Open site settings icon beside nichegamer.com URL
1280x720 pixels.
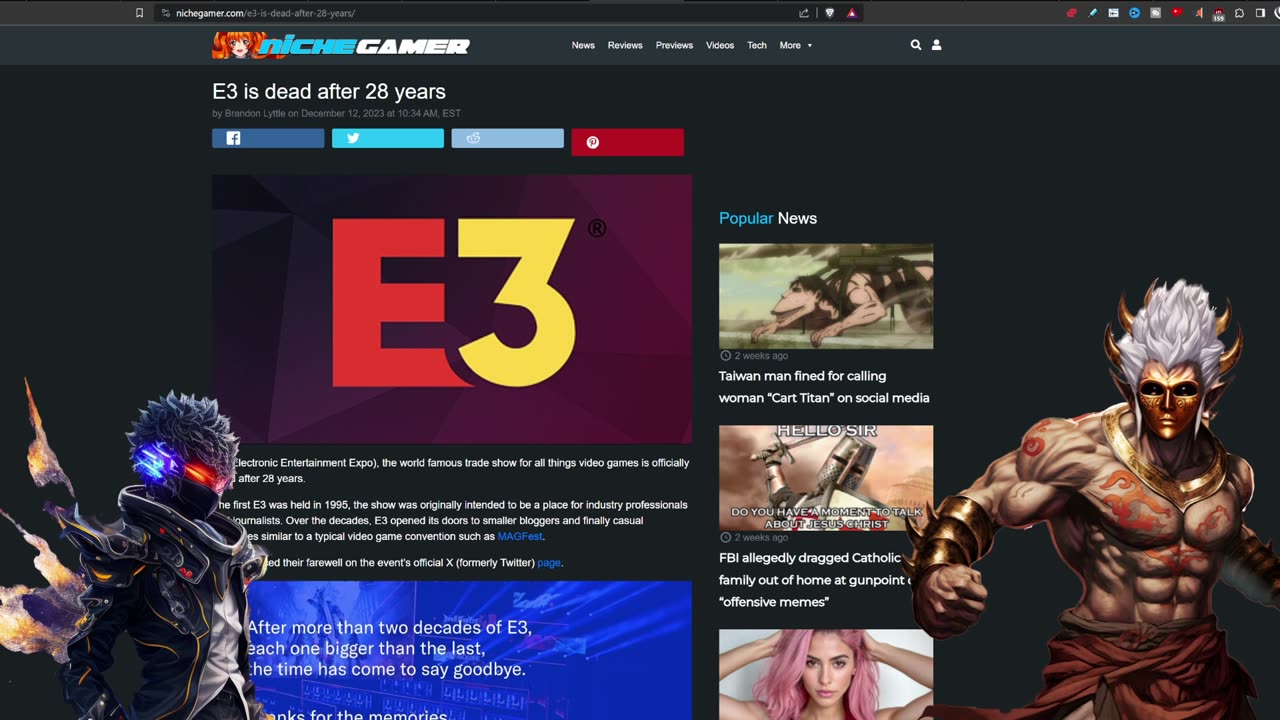(166, 13)
